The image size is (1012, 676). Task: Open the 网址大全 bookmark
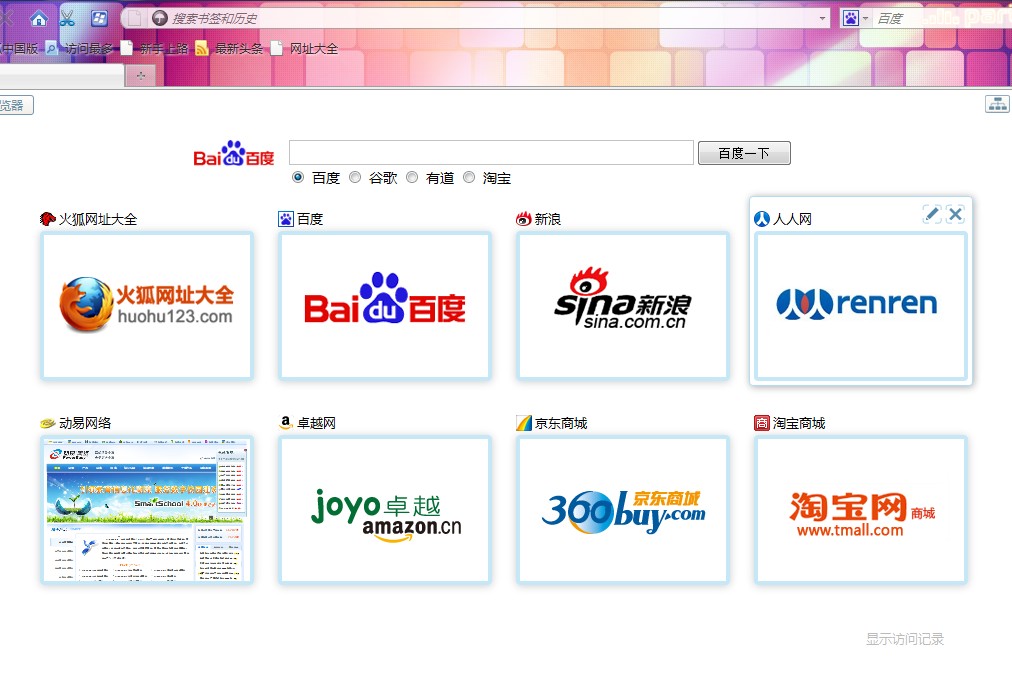coord(305,48)
